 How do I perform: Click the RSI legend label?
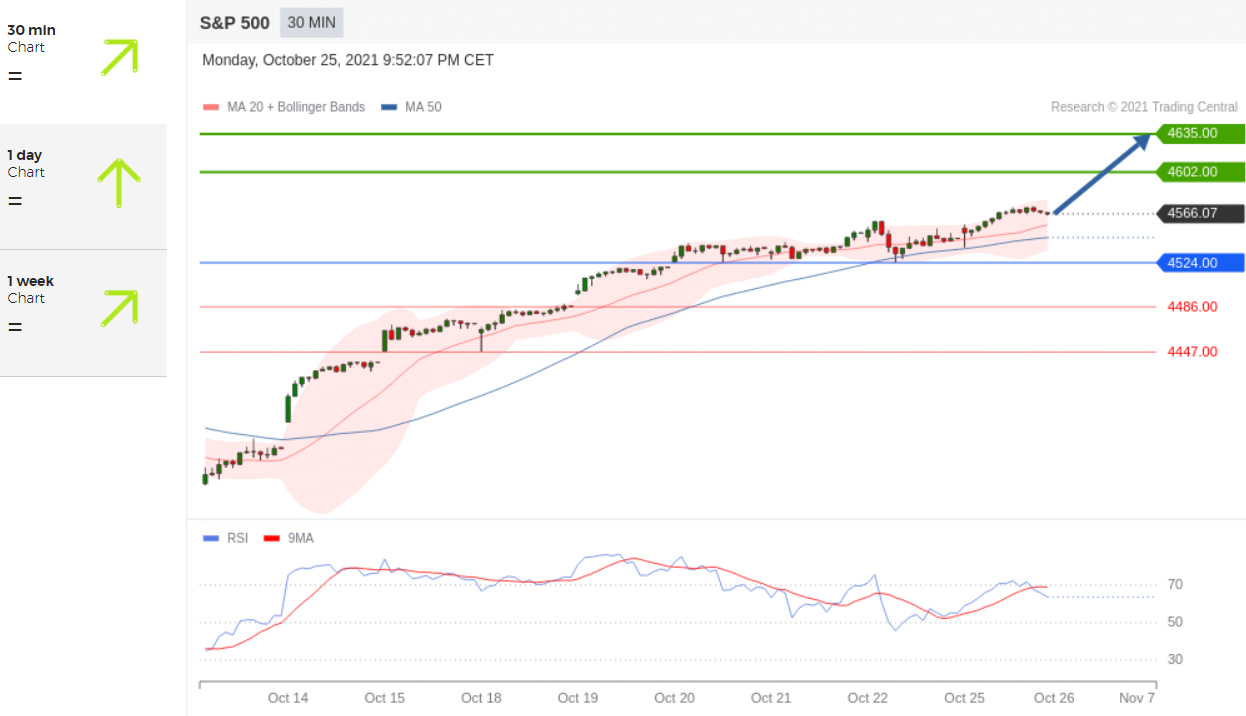(237, 538)
